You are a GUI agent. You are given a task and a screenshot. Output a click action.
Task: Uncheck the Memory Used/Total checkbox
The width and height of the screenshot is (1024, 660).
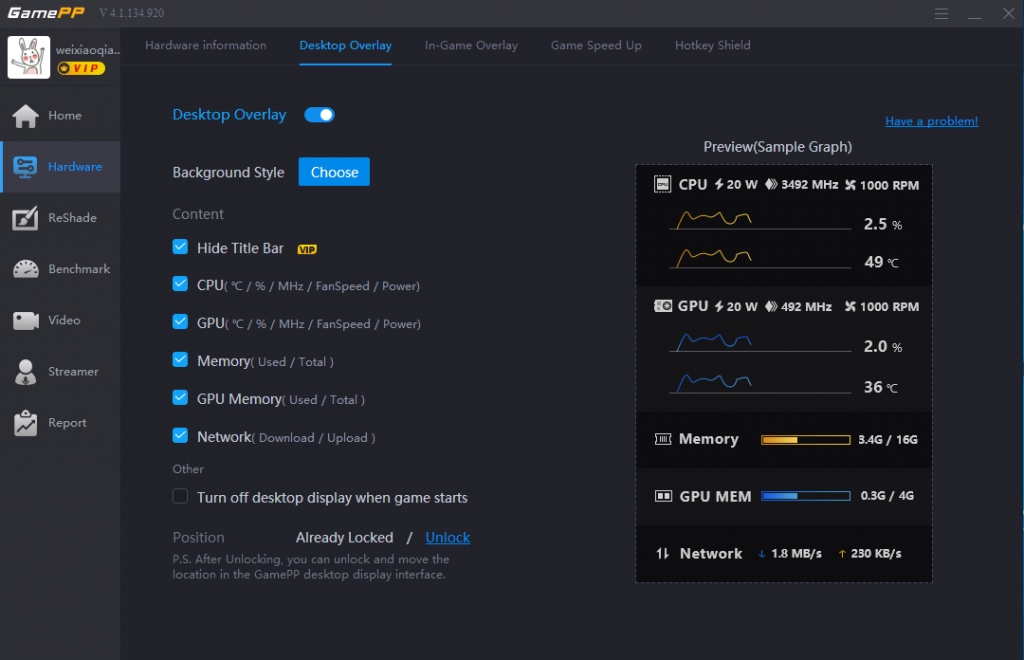pyautogui.click(x=180, y=360)
